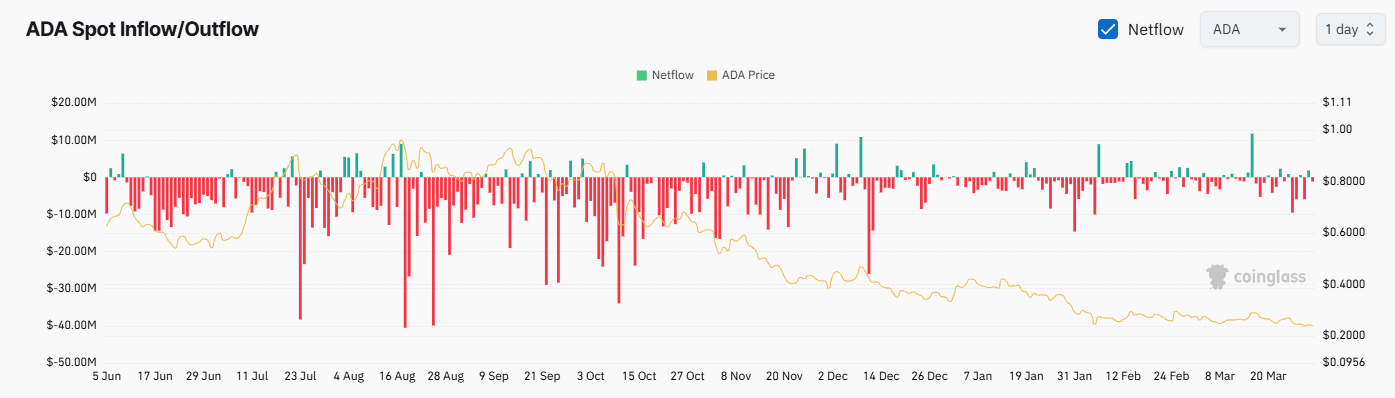This screenshot has height=398, width=1395.
Task: Click the 5 Jun date label
Action: [106, 377]
